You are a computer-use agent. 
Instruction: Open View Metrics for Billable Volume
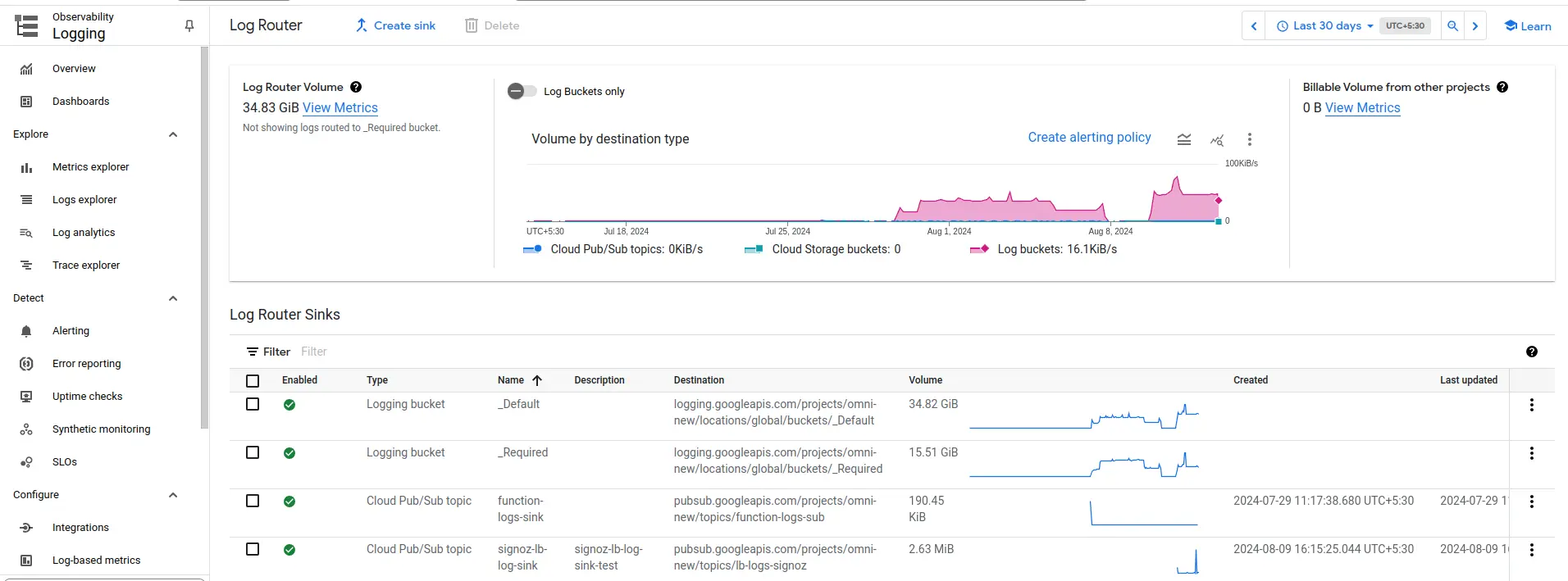click(x=1362, y=107)
